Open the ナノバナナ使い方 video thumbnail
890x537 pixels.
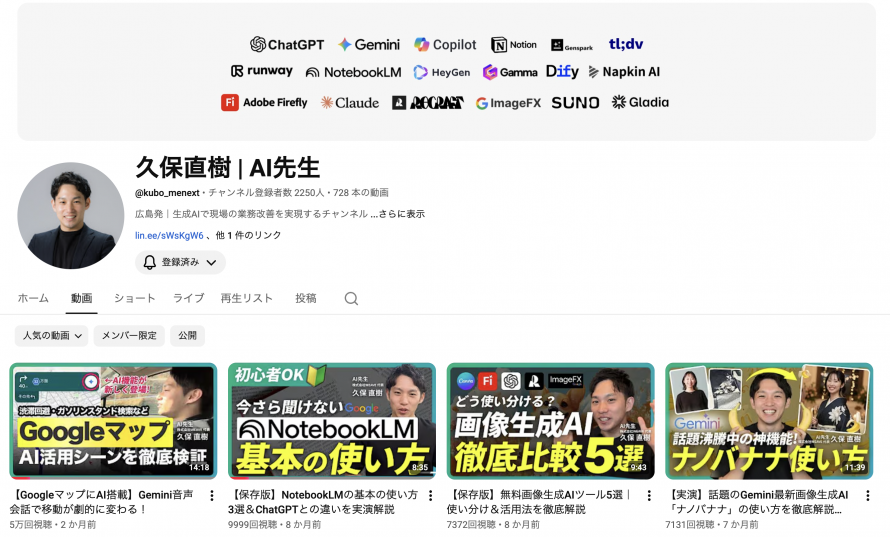point(769,421)
